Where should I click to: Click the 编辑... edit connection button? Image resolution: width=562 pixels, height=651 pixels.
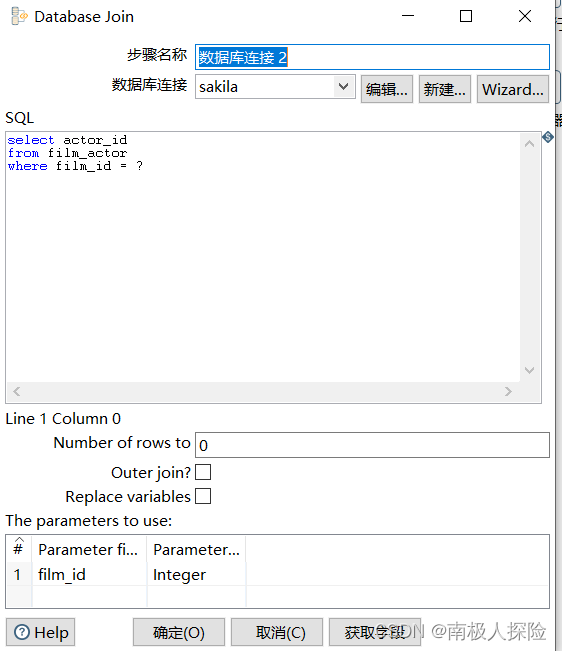coord(387,89)
